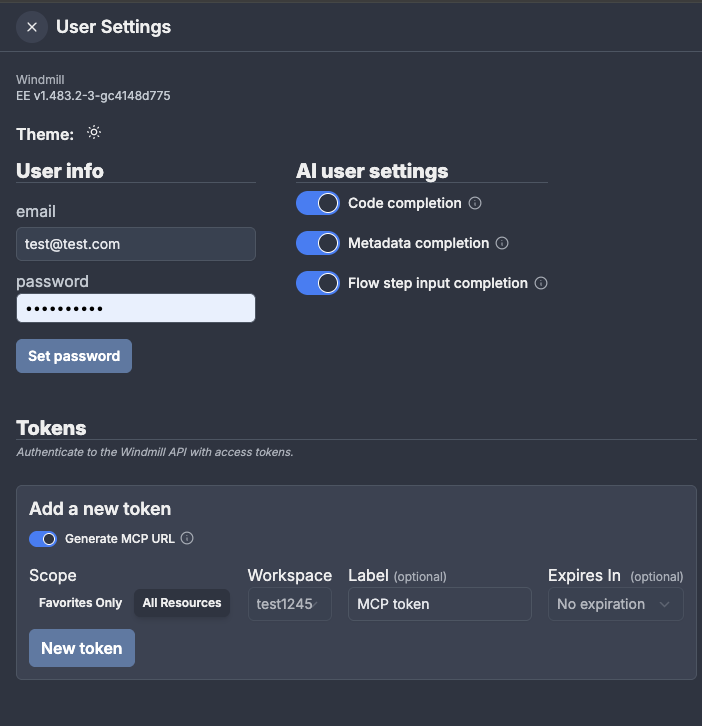
Task: Turn off Metadata completion switch
Action: click(318, 243)
